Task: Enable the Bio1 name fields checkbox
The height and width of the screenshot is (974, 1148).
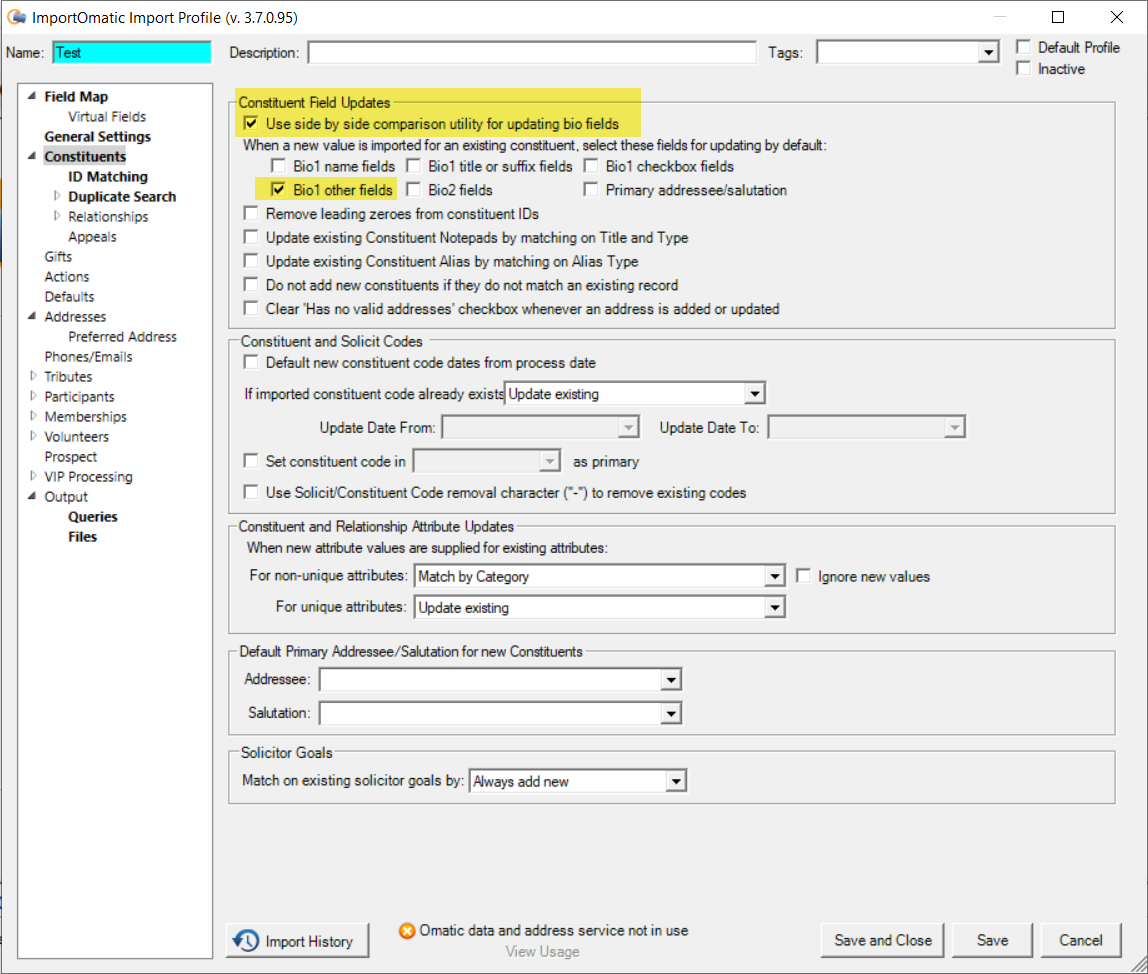Action: click(278, 166)
